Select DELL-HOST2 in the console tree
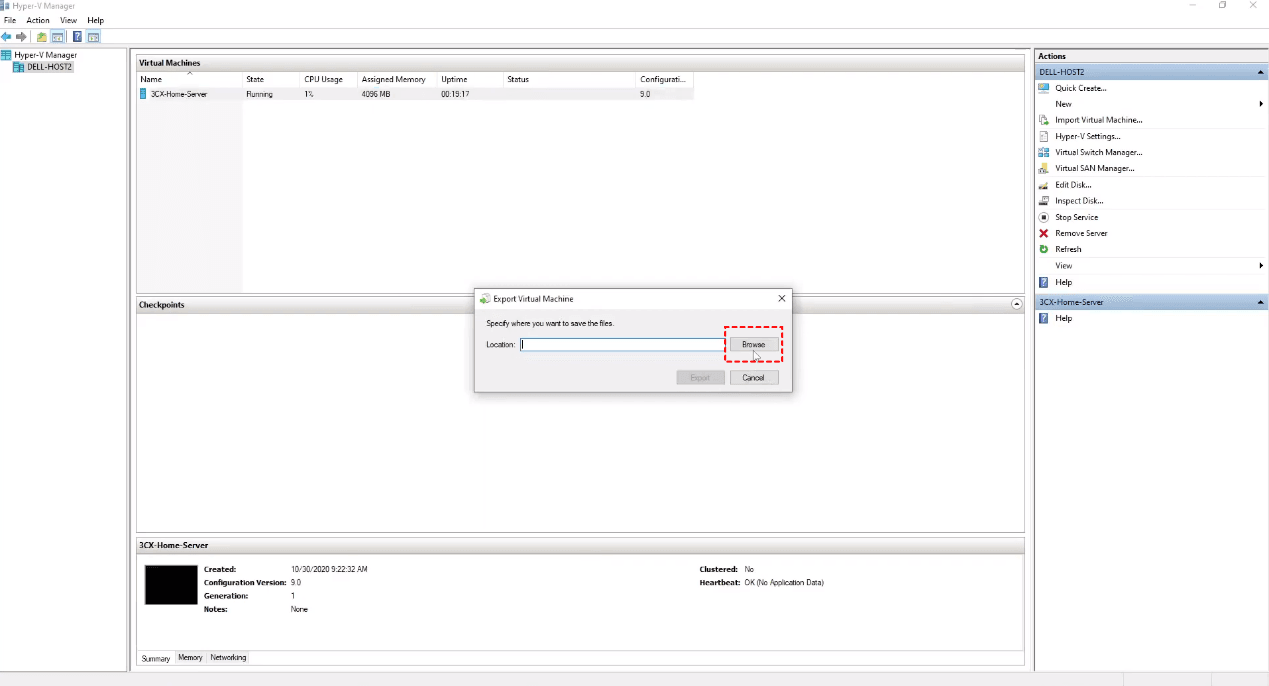 [x=50, y=67]
